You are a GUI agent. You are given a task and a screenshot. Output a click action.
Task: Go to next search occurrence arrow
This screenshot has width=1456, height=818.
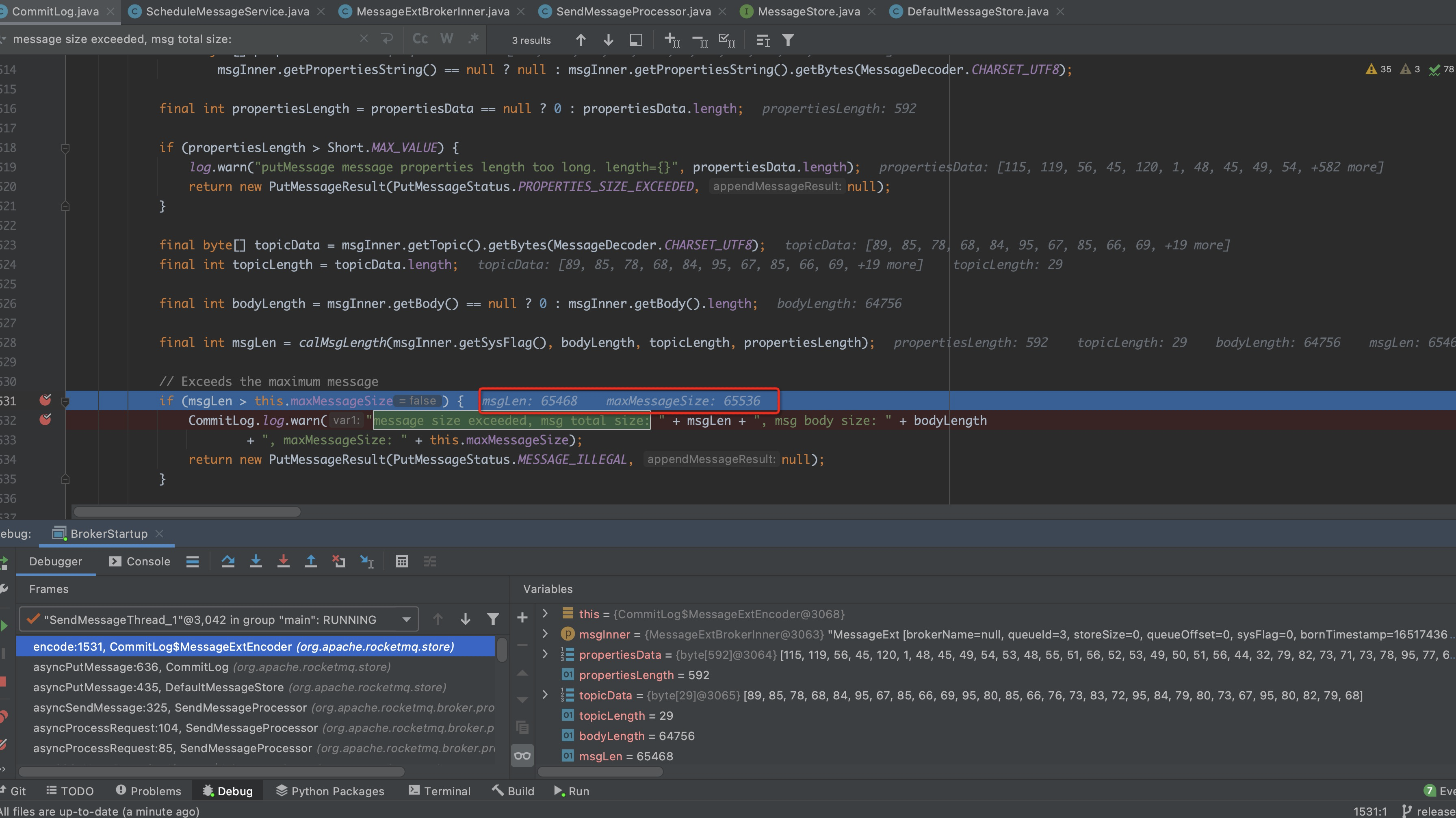pyautogui.click(x=608, y=40)
